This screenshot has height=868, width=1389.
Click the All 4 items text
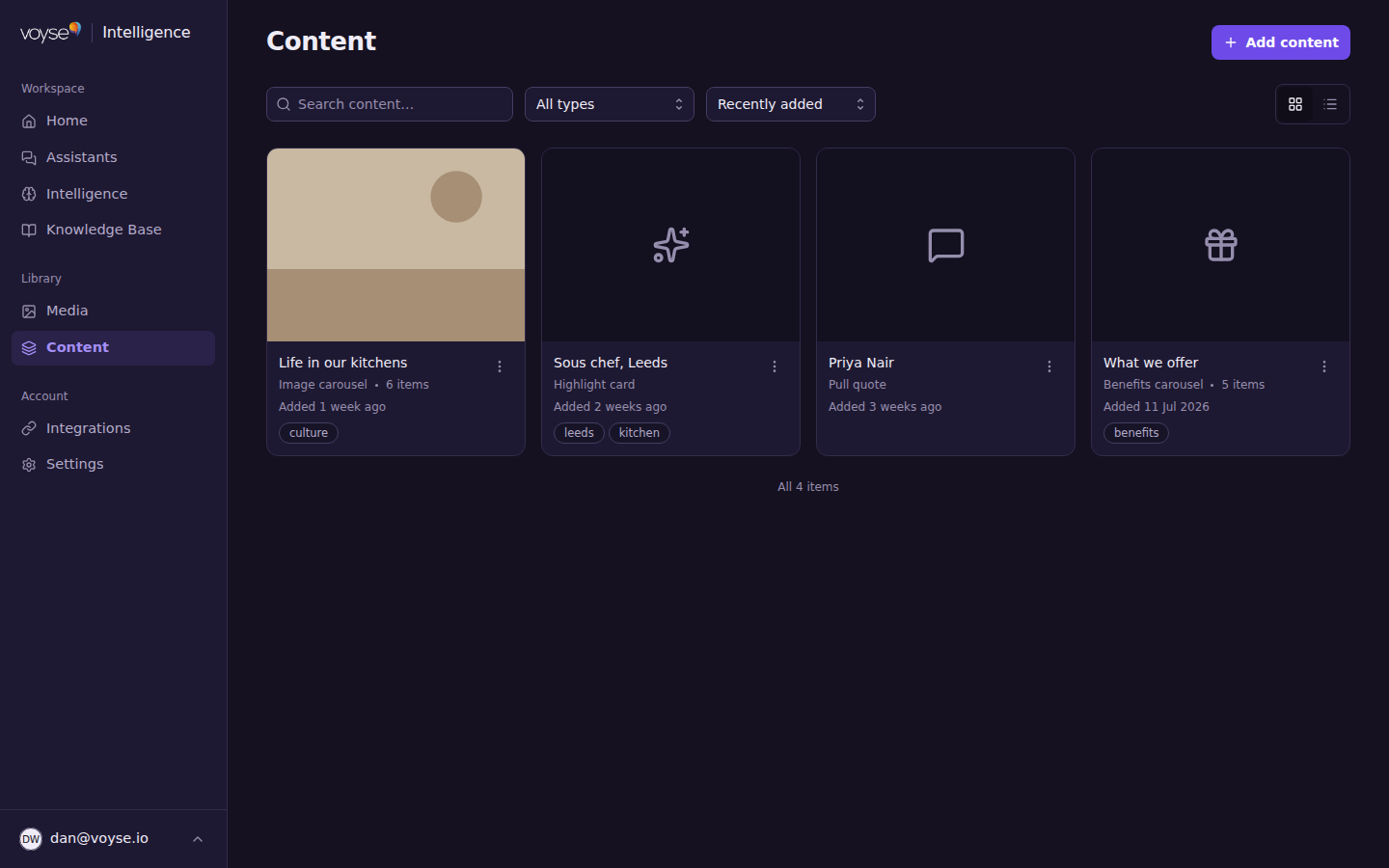tap(808, 487)
